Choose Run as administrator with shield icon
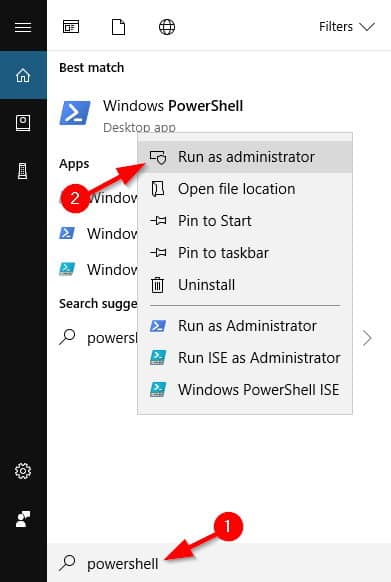391x582 pixels. coord(245,157)
